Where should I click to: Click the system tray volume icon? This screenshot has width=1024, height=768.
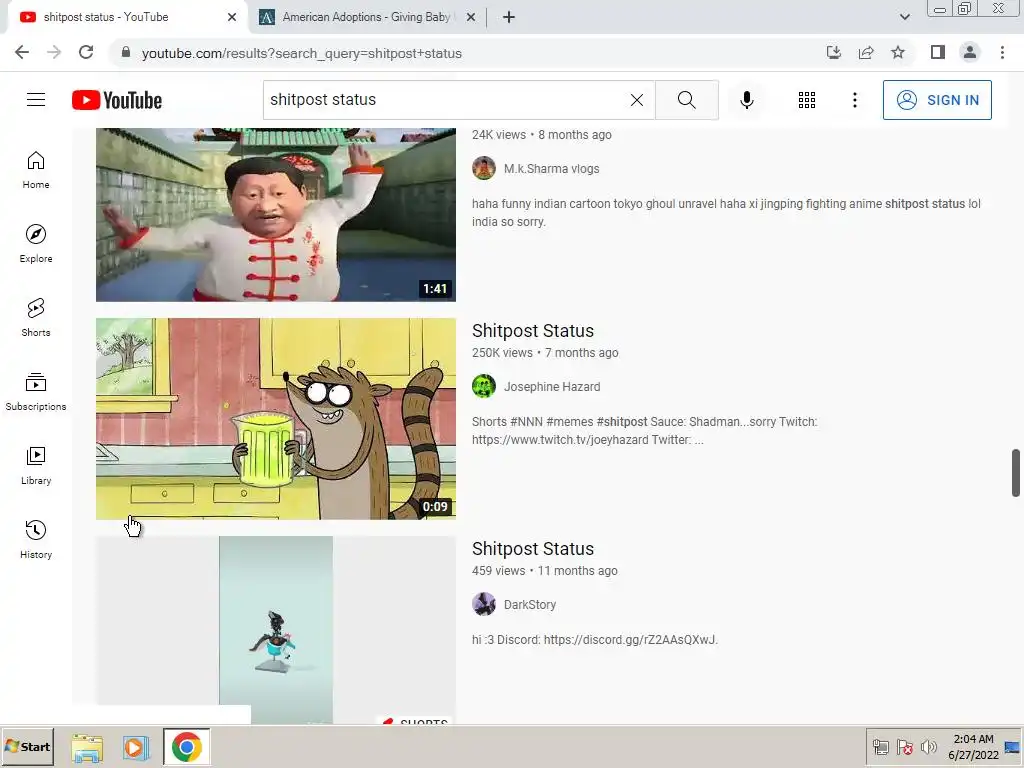(928, 747)
